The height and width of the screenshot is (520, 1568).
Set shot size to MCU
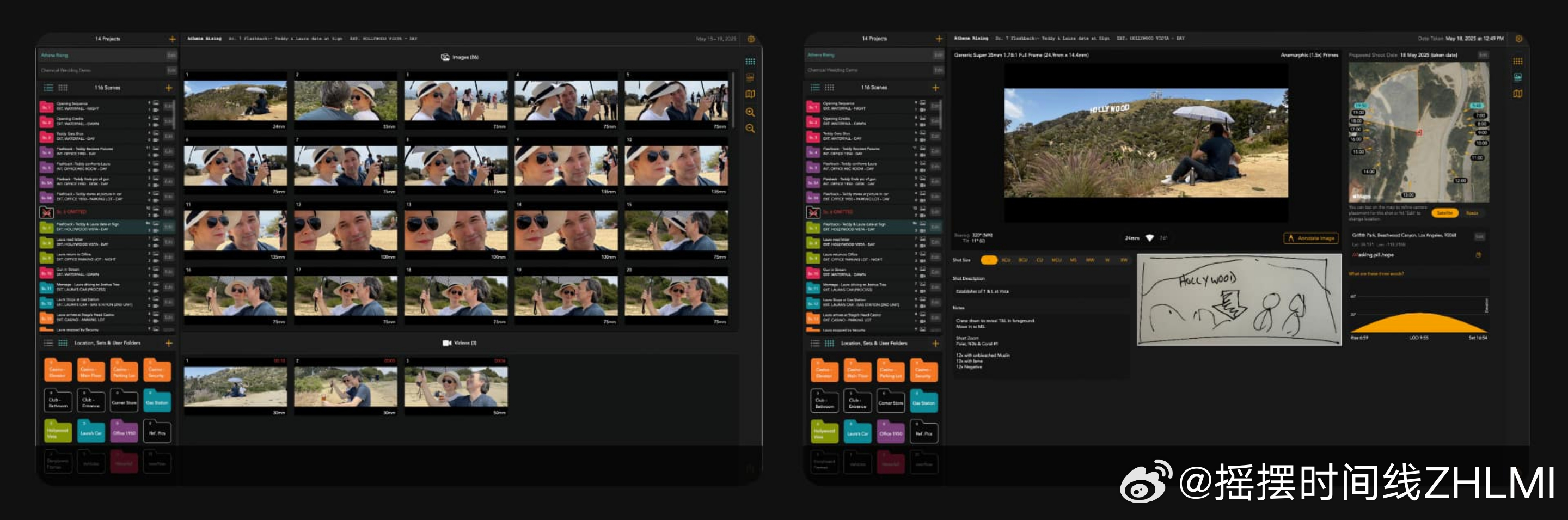click(x=1056, y=261)
